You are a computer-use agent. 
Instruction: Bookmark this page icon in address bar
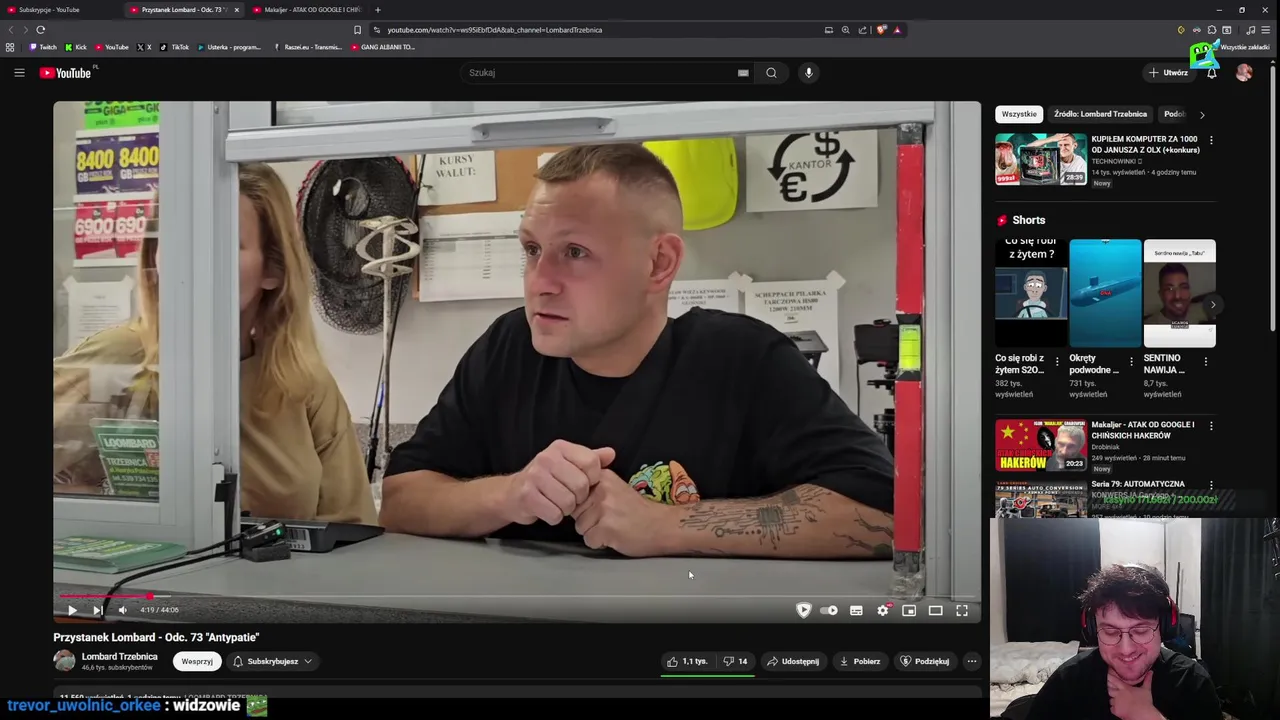tap(357, 30)
